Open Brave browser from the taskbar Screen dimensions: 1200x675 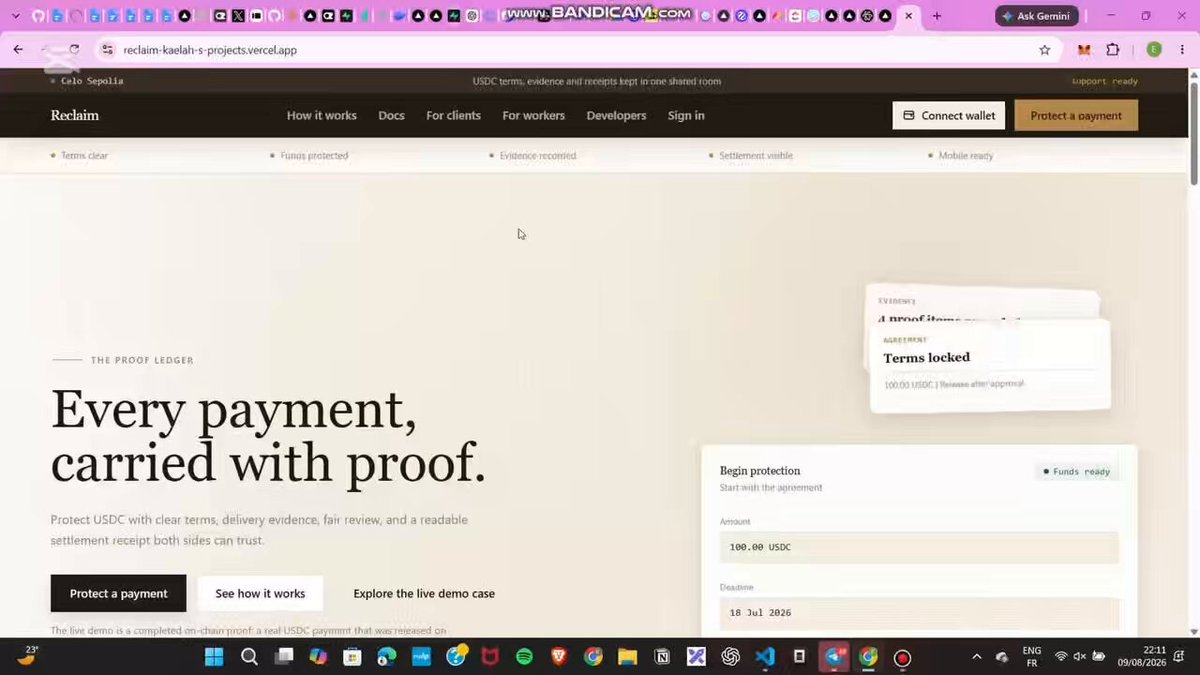(558, 657)
